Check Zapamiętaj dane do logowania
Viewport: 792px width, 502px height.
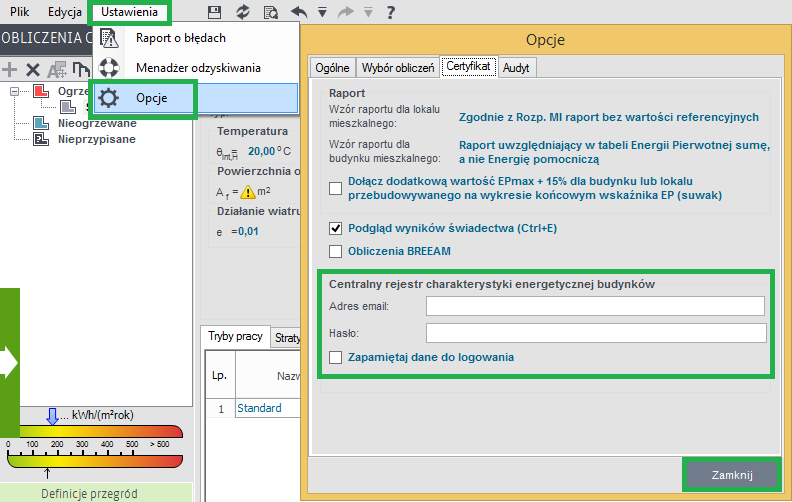[x=335, y=358]
